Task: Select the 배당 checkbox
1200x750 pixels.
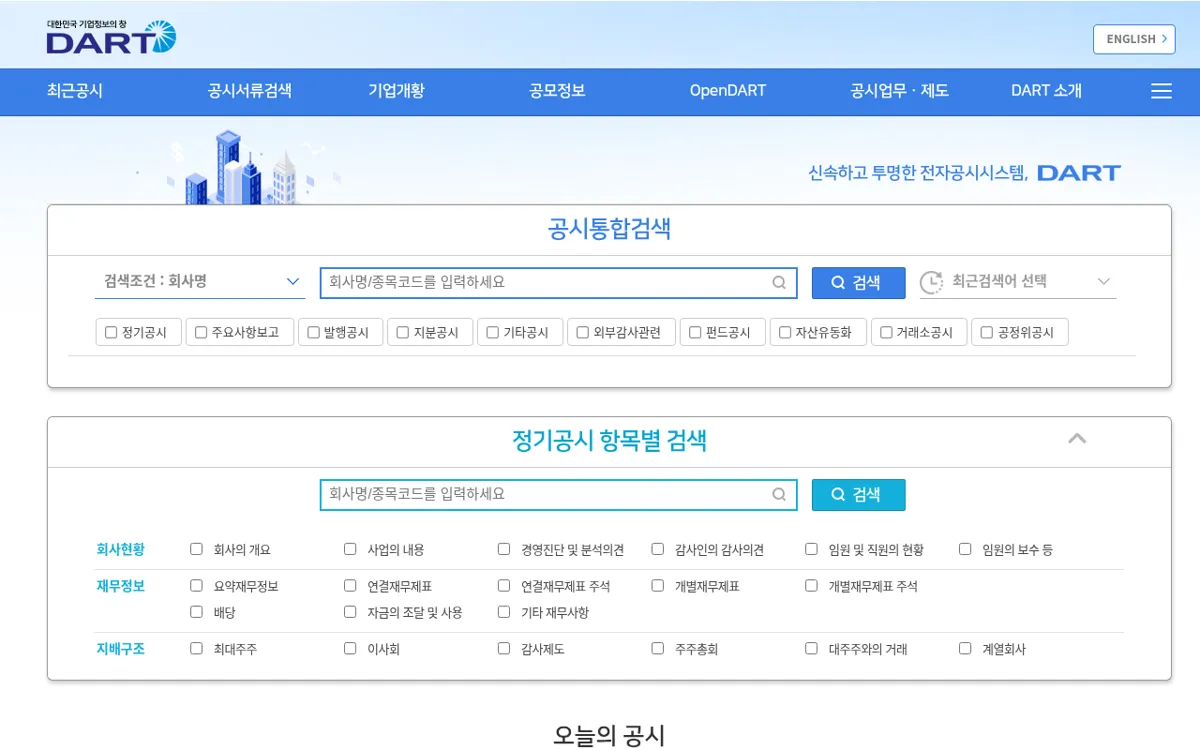Action: tap(196, 612)
